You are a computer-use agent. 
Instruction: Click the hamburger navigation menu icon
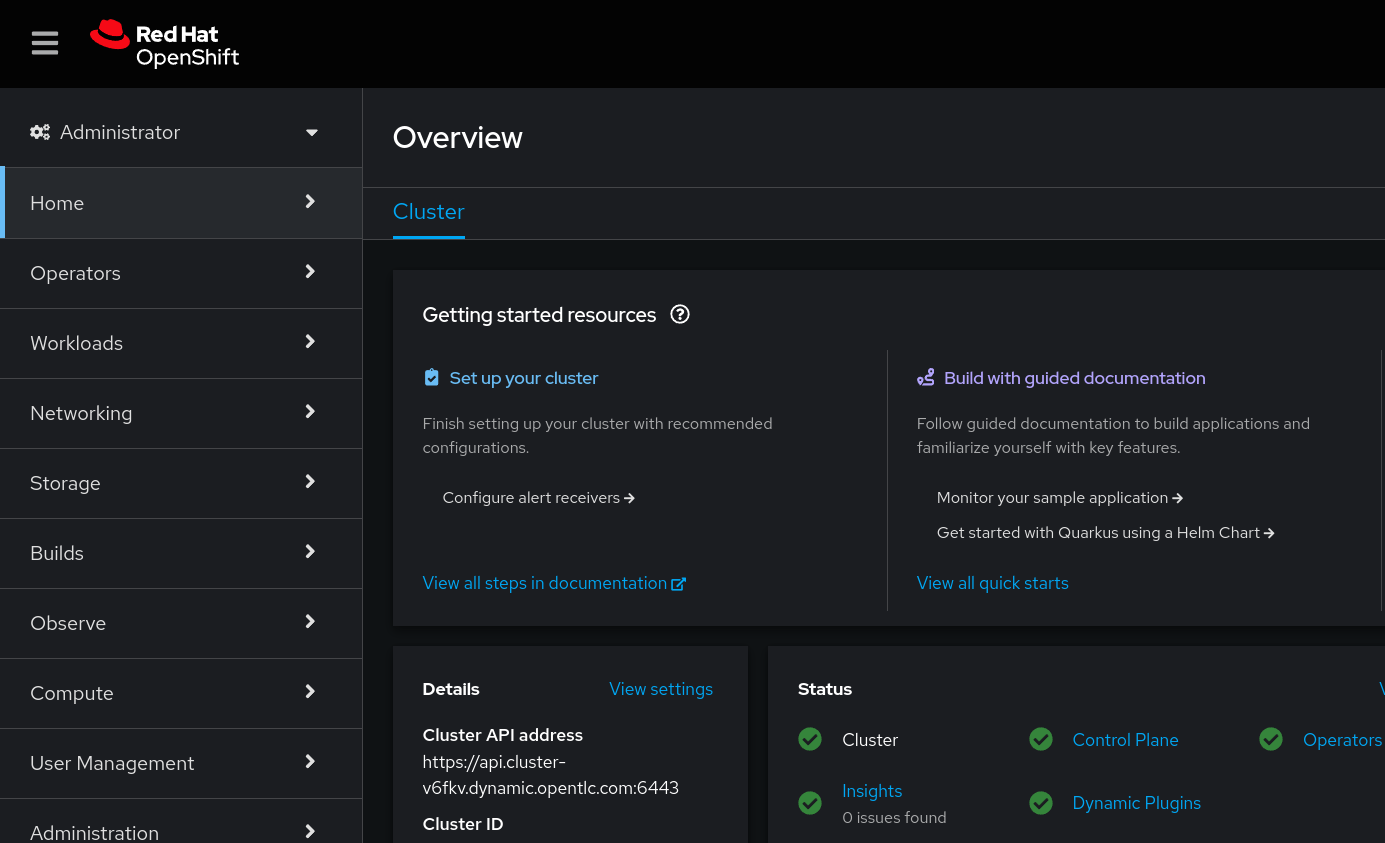[45, 43]
